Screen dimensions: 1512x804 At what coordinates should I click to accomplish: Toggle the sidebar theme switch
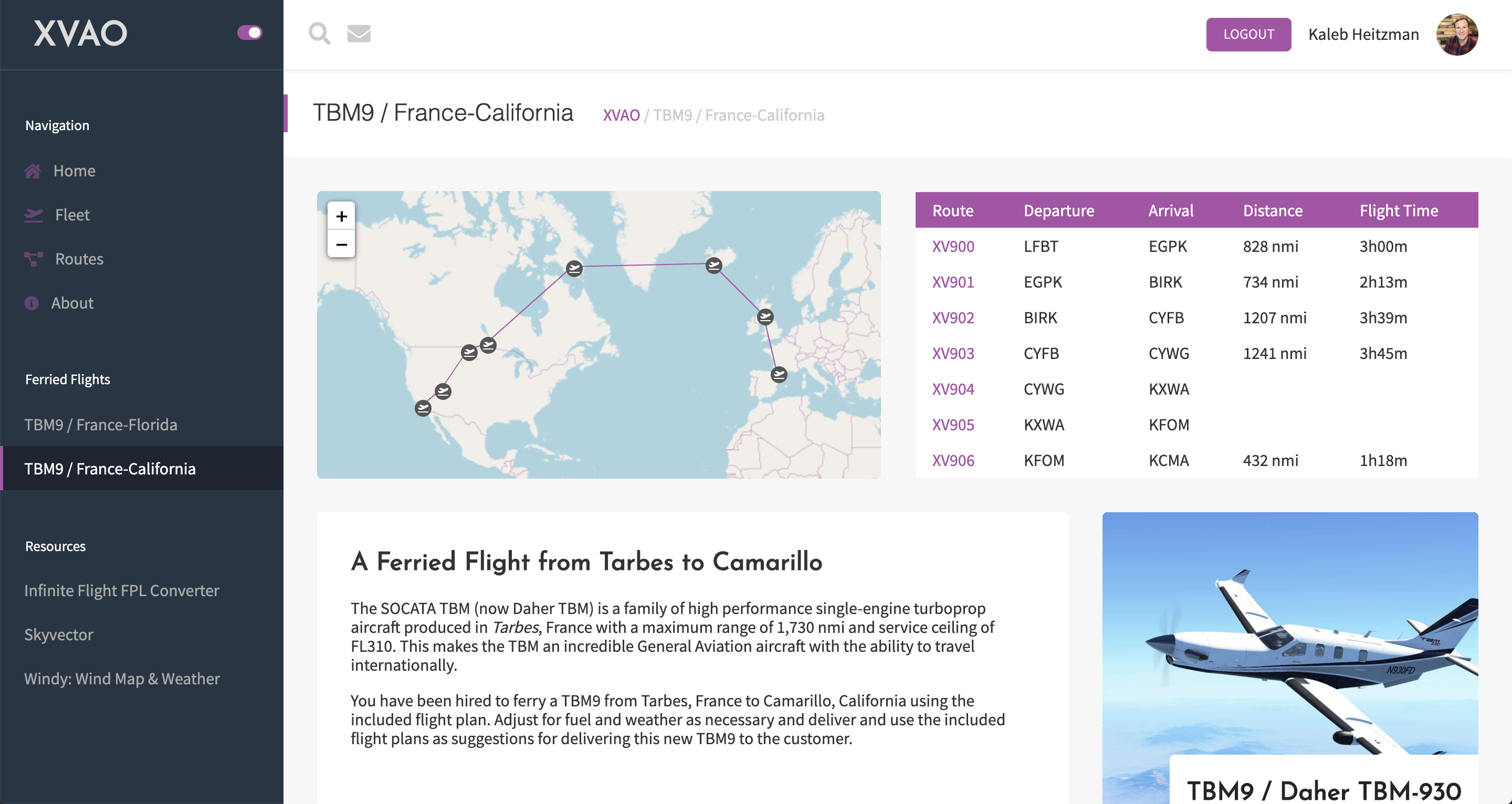[249, 33]
